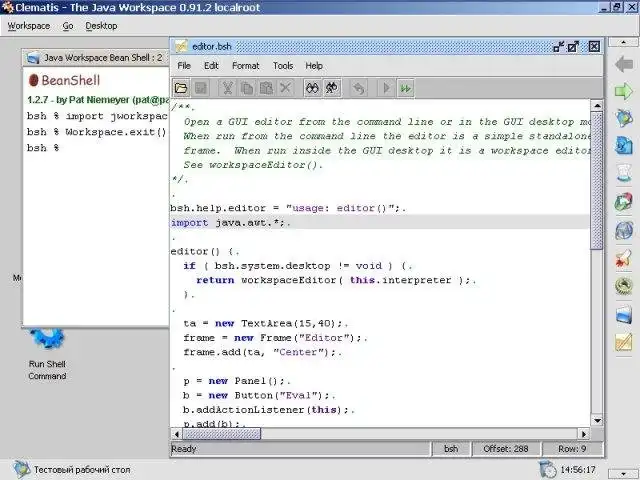Open the Tools menu

click(283, 66)
